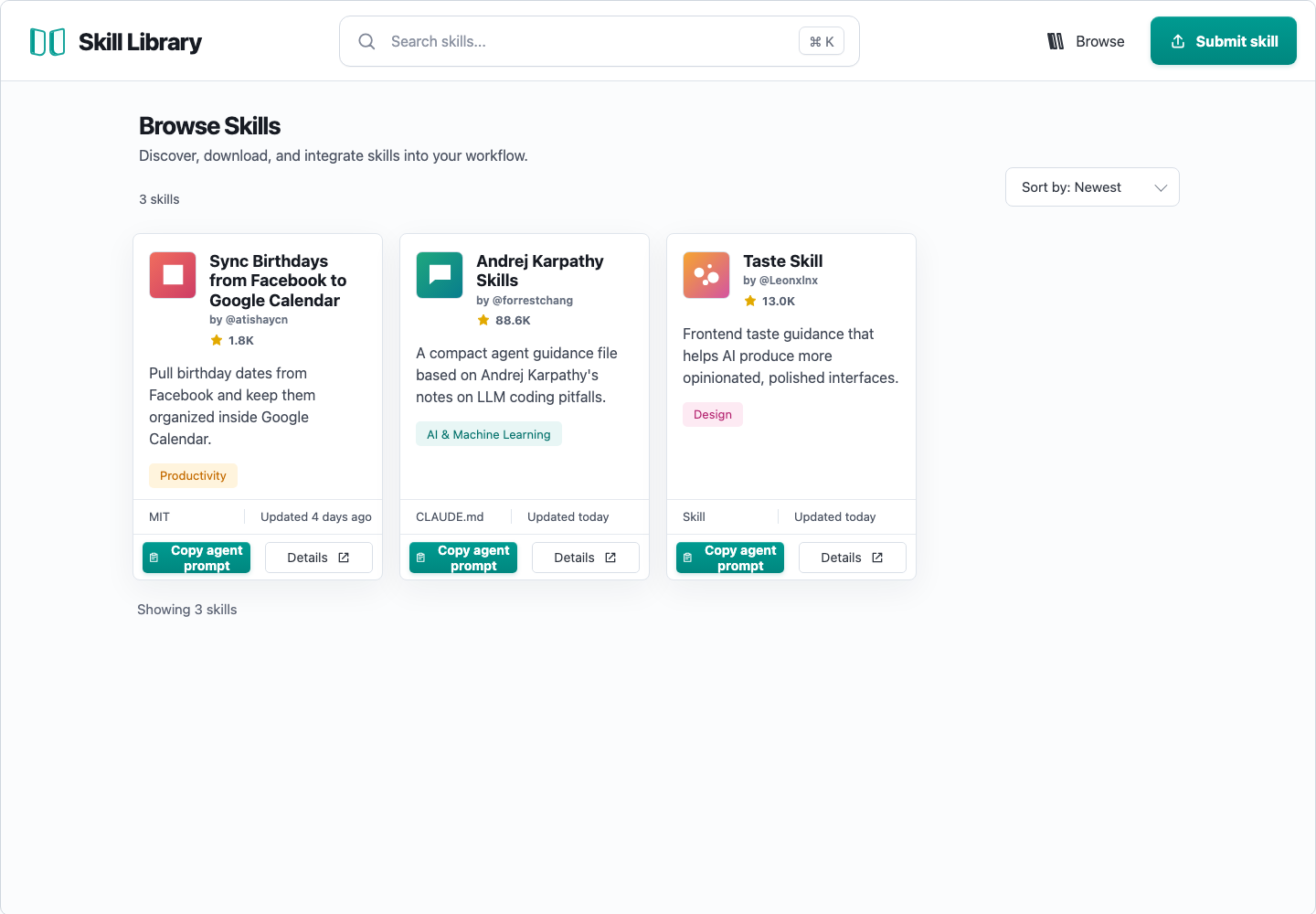
Task: Click the orange Taste Skill icon
Action: tap(706, 275)
